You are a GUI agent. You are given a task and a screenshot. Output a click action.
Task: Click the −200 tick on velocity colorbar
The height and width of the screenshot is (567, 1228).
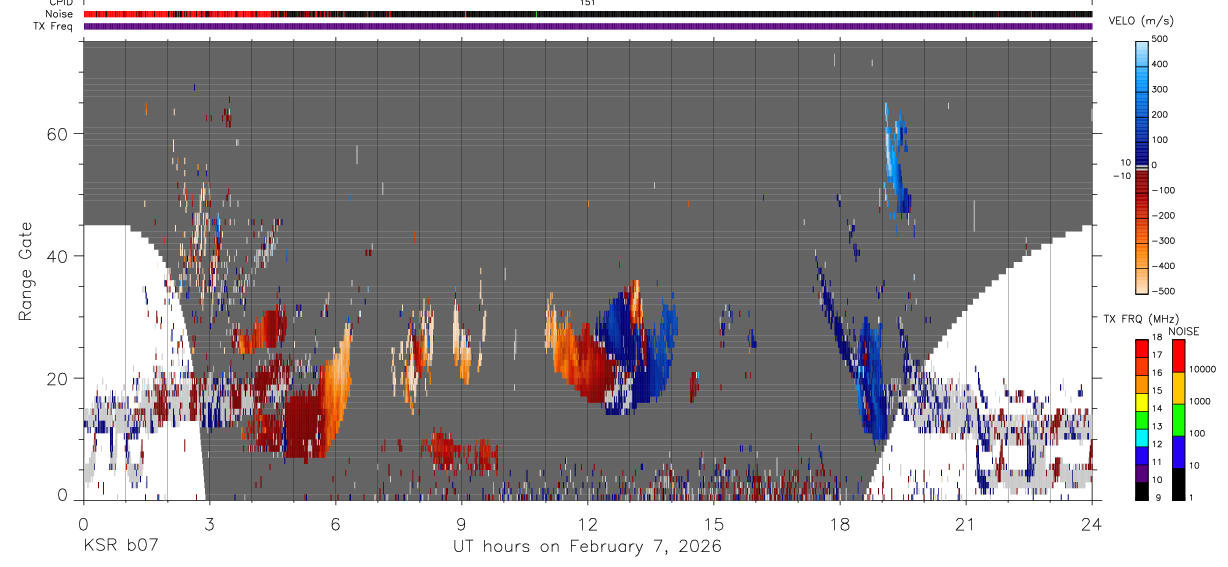pos(1165,215)
